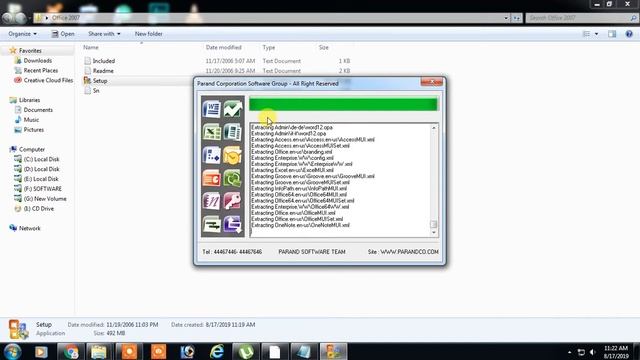
Task: Click the PARAND SOFTWARE TEAM label
Action: pyautogui.click(x=312, y=252)
